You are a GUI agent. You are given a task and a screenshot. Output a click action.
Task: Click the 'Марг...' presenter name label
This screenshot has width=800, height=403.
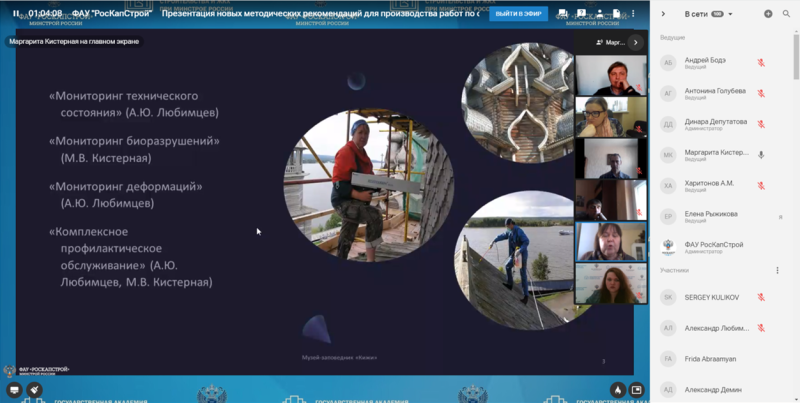point(610,43)
